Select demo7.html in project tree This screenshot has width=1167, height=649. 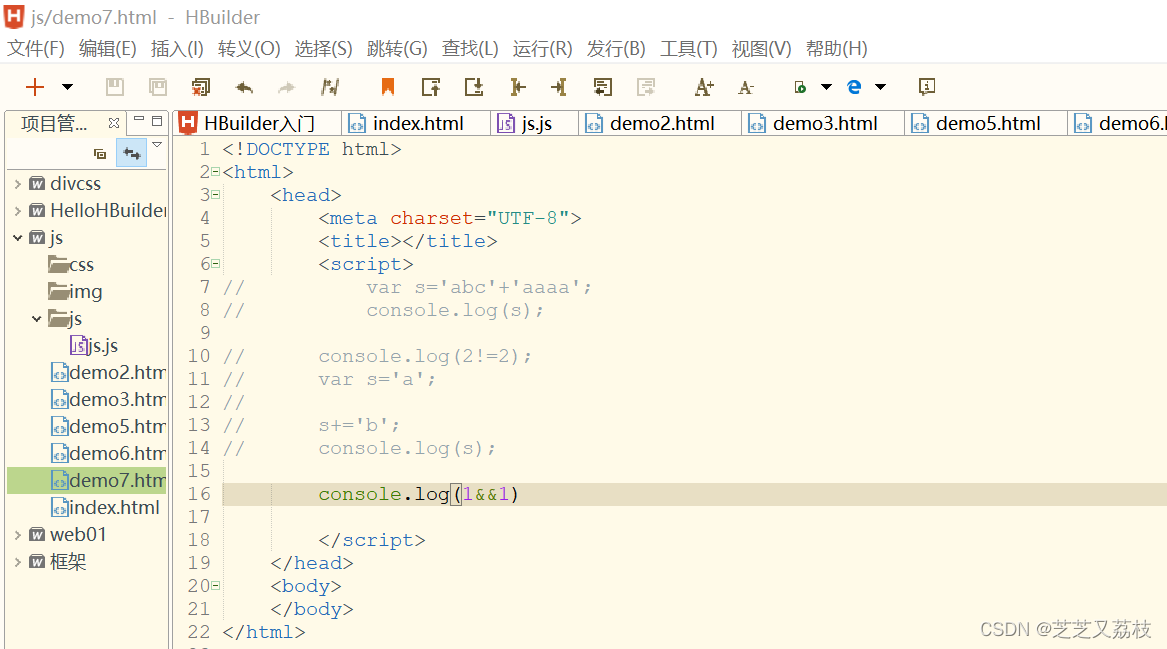(109, 480)
